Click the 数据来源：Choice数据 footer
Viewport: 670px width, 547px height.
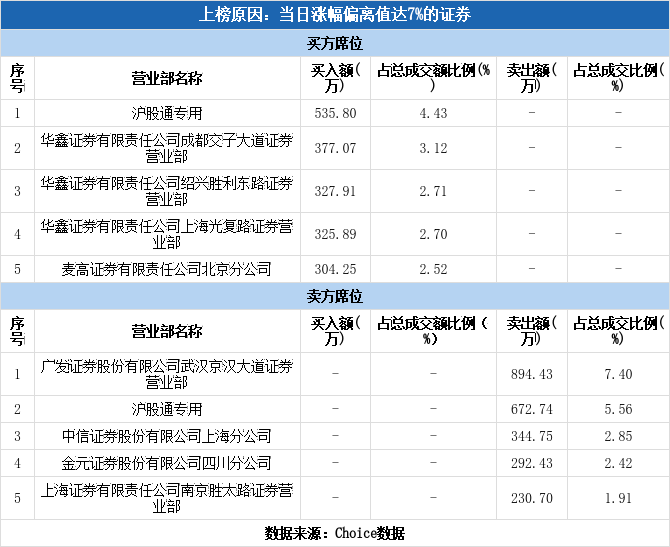pyautogui.click(x=335, y=533)
